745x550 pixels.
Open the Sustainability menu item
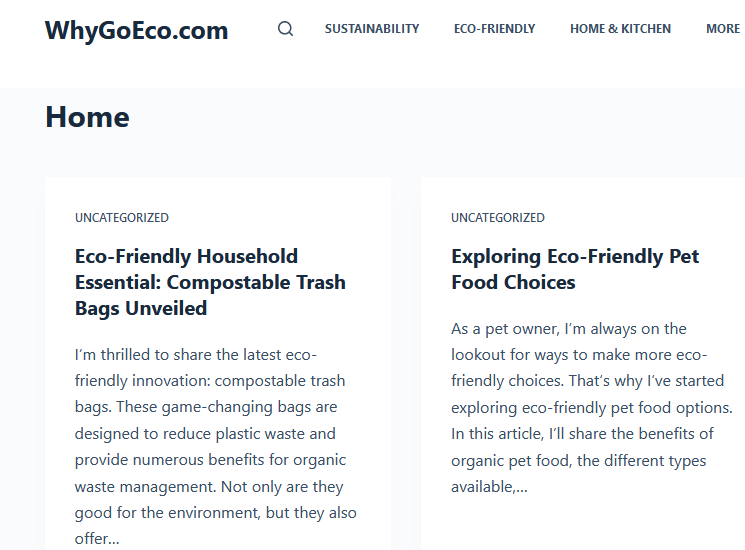tap(372, 29)
